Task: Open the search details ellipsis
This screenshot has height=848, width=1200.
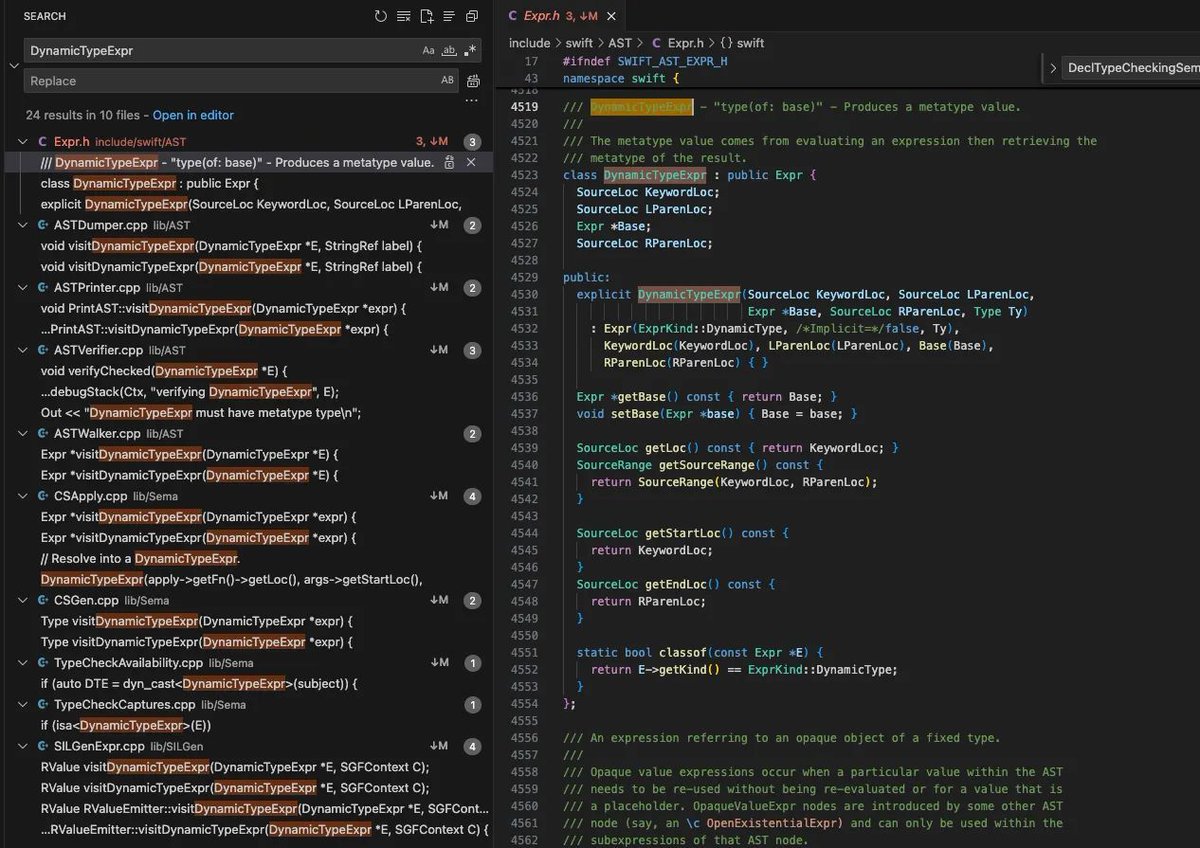Action: [472, 100]
